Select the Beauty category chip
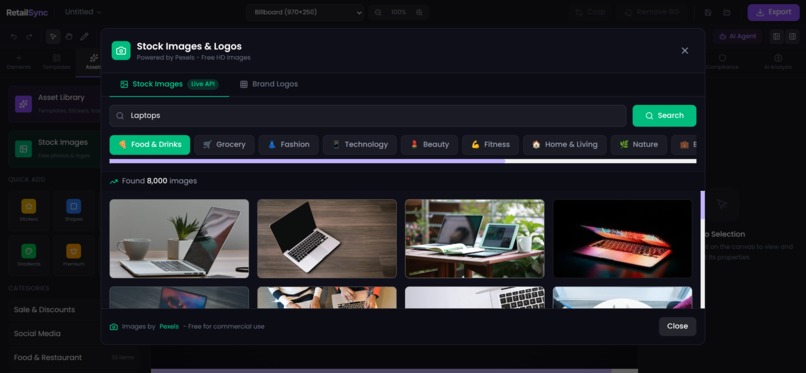Image resolution: width=806 pixels, height=373 pixels. (429, 145)
